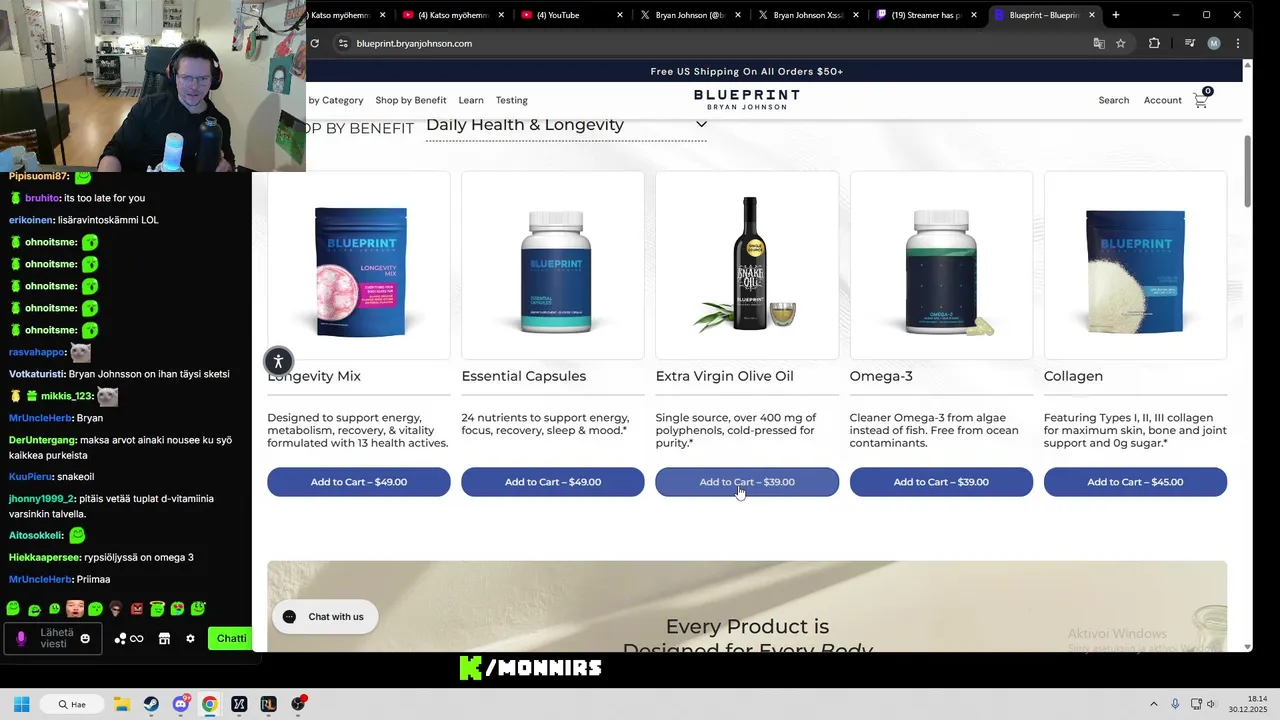Image resolution: width=1280 pixels, height=720 pixels.
Task: Click the Omega-3 product title
Action: click(x=881, y=376)
